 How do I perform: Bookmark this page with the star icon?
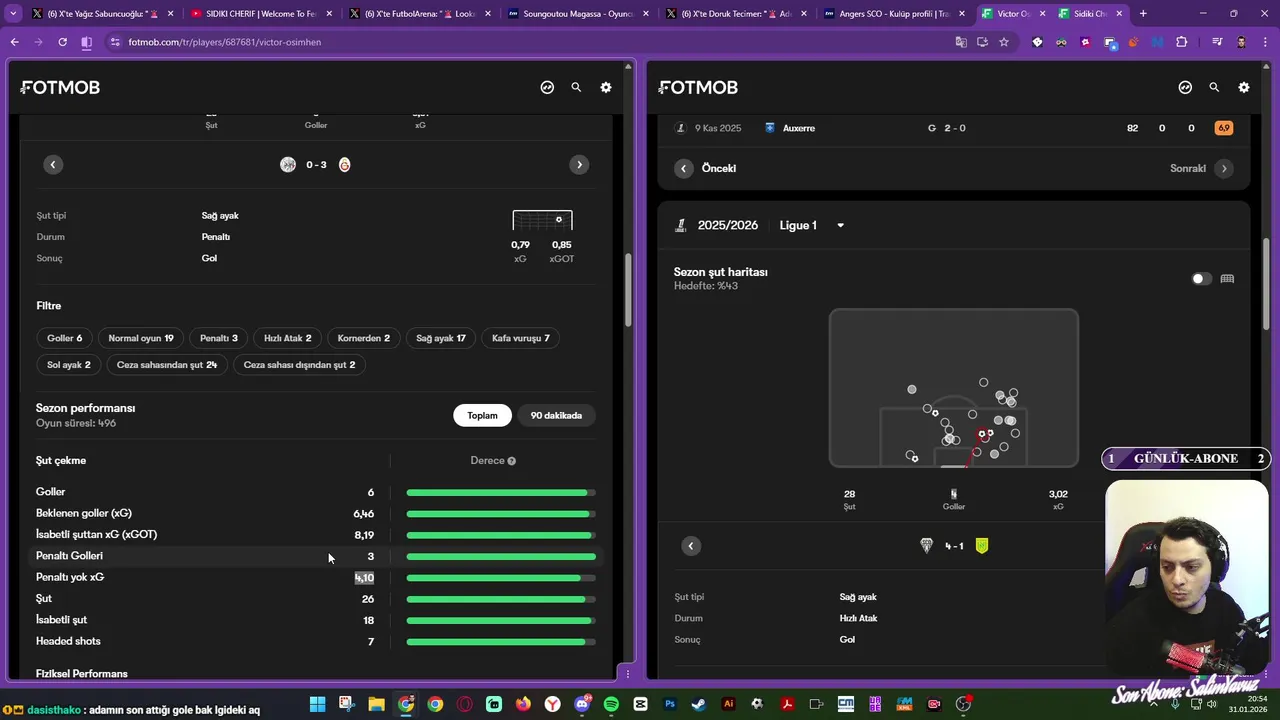tap(1004, 42)
